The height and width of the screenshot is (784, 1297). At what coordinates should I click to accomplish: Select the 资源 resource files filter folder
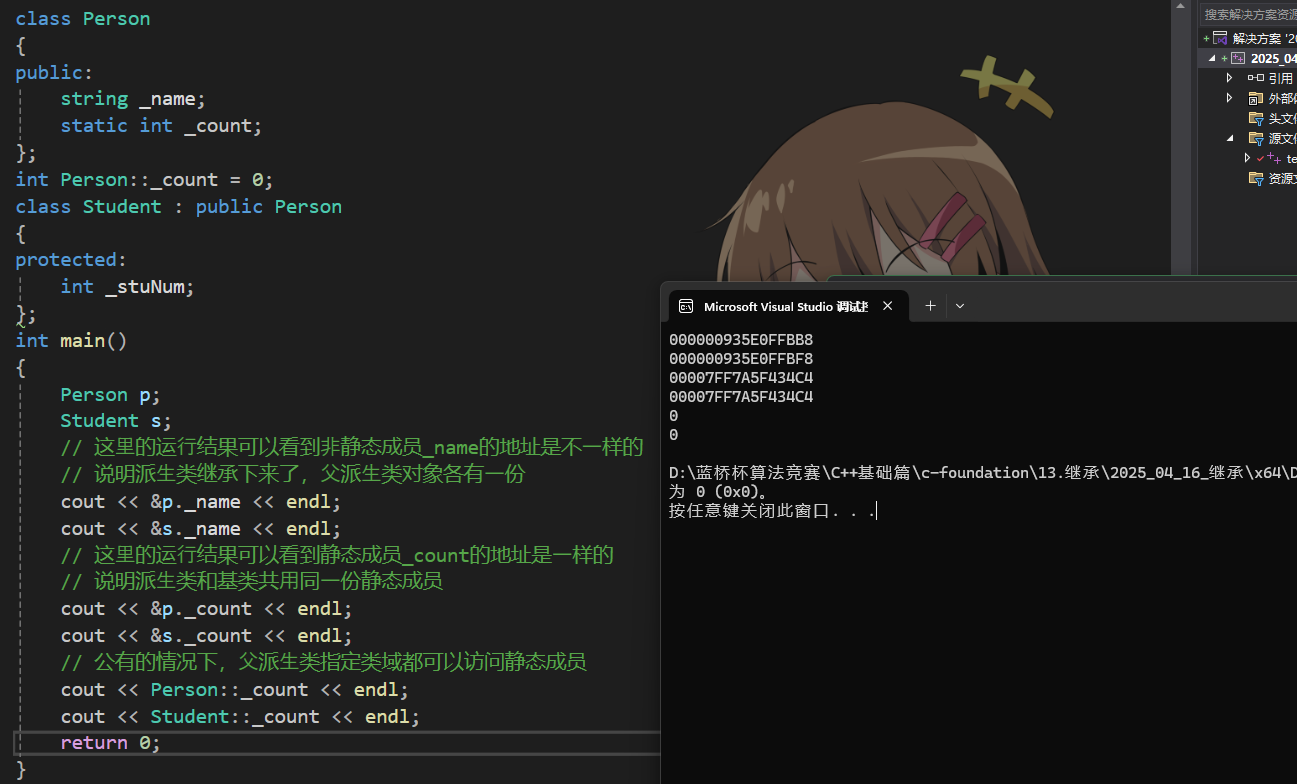coord(1256,178)
